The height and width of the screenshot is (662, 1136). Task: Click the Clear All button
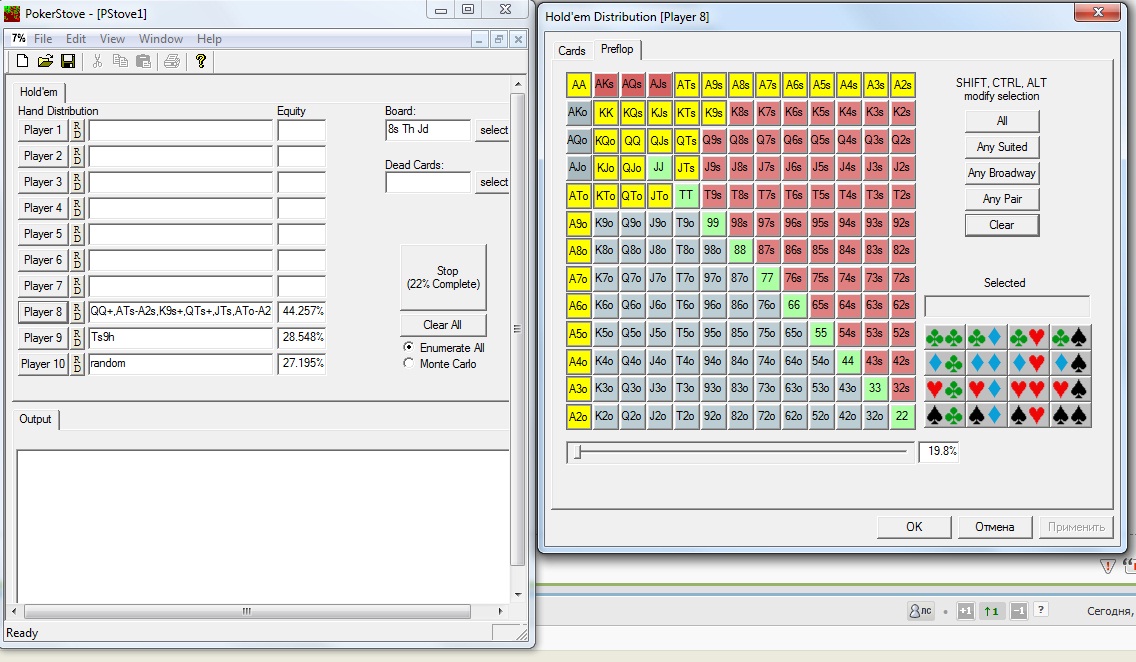pos(443,324)
